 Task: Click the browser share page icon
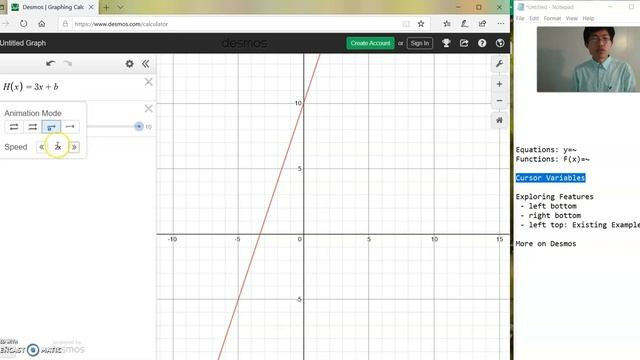(482, 24)
